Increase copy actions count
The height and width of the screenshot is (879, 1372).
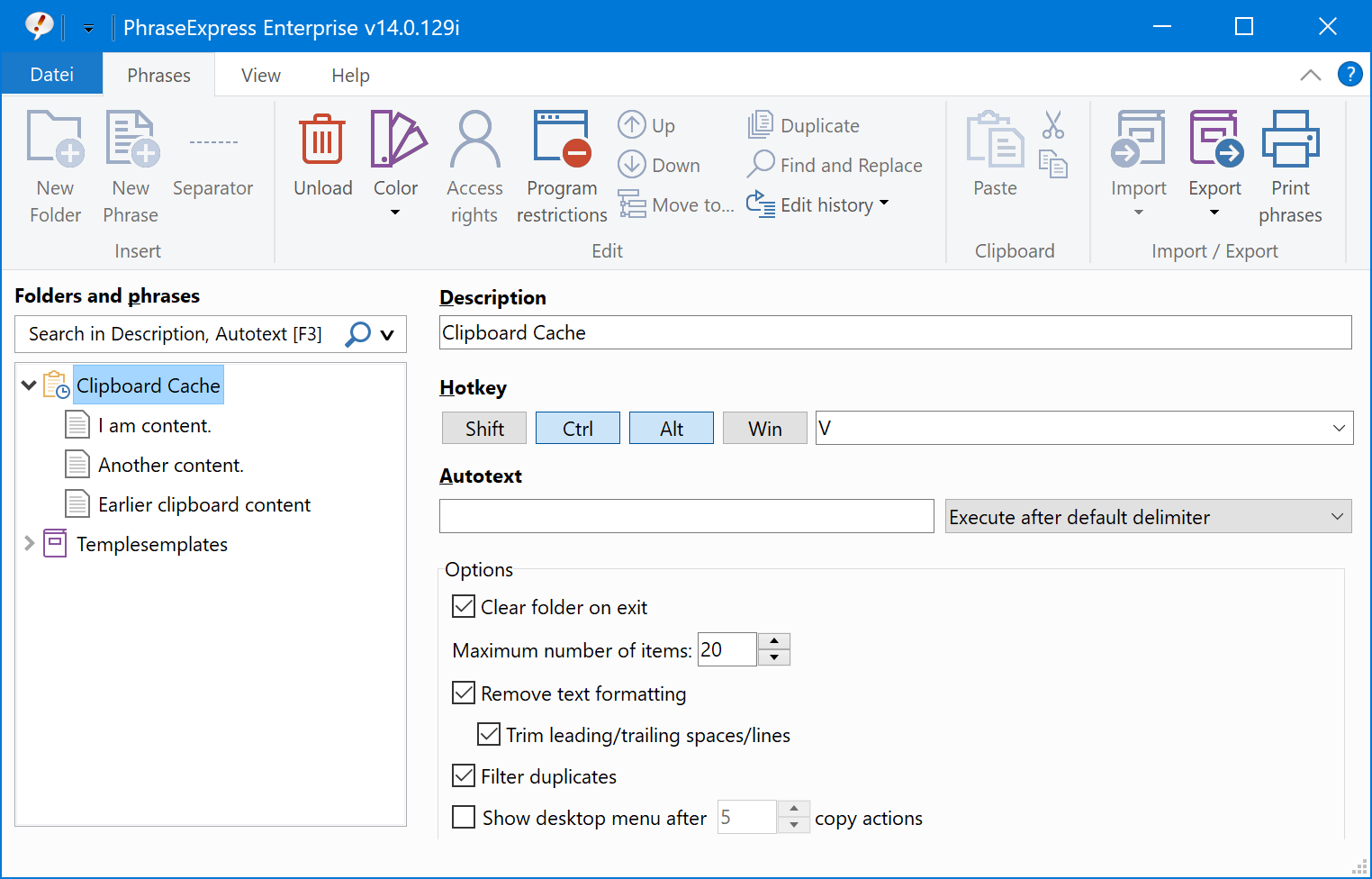pyautogui.click(x=794, y=809)
